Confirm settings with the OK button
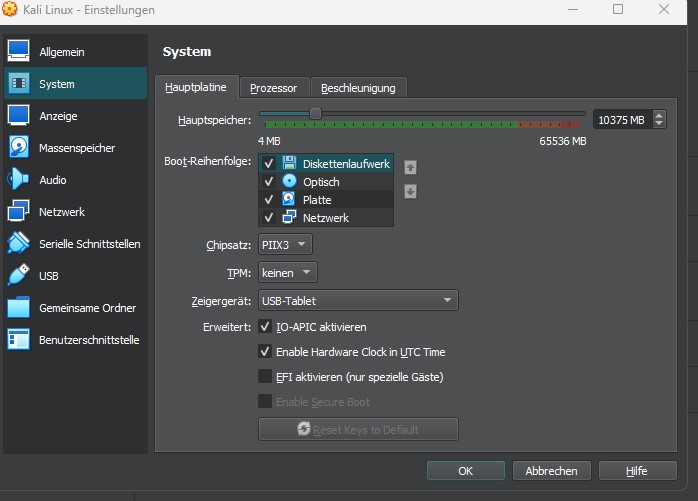 coord(466,471)
